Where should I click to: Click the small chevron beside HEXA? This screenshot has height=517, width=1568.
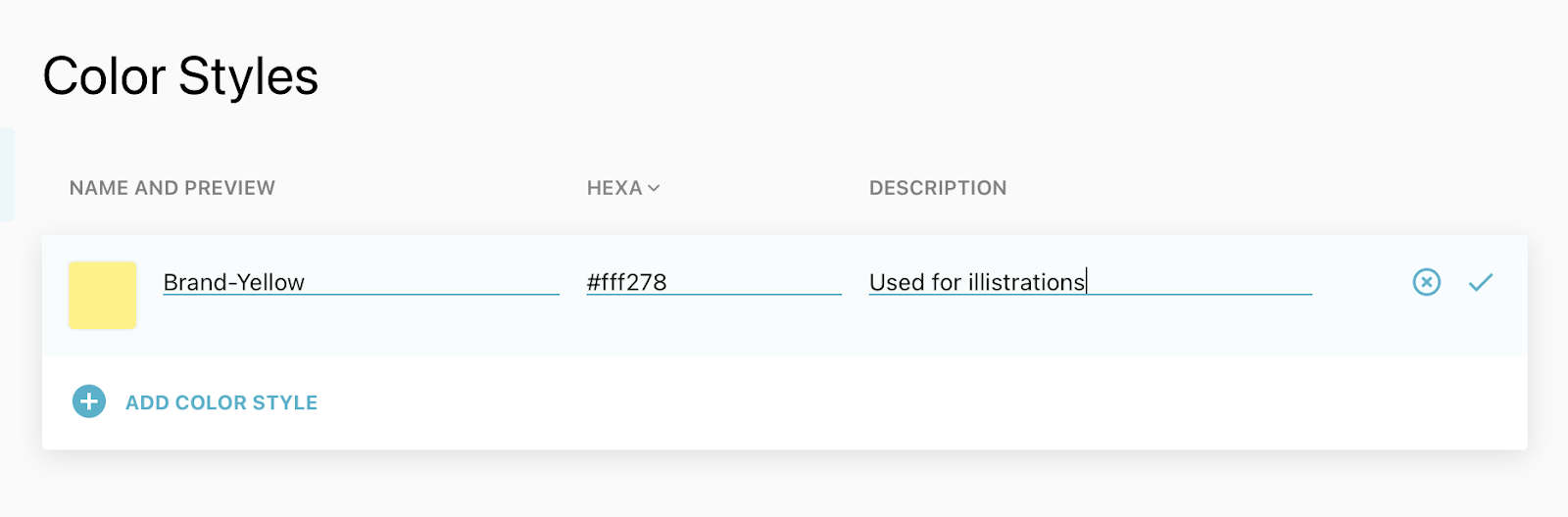point(654,188)
